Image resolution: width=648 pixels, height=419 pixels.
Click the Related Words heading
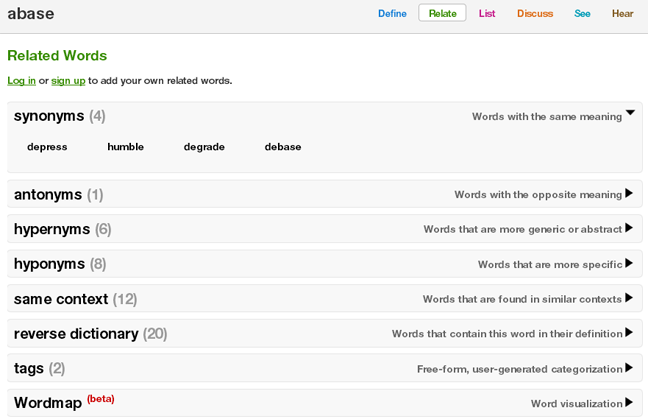(x=57, y=55)
